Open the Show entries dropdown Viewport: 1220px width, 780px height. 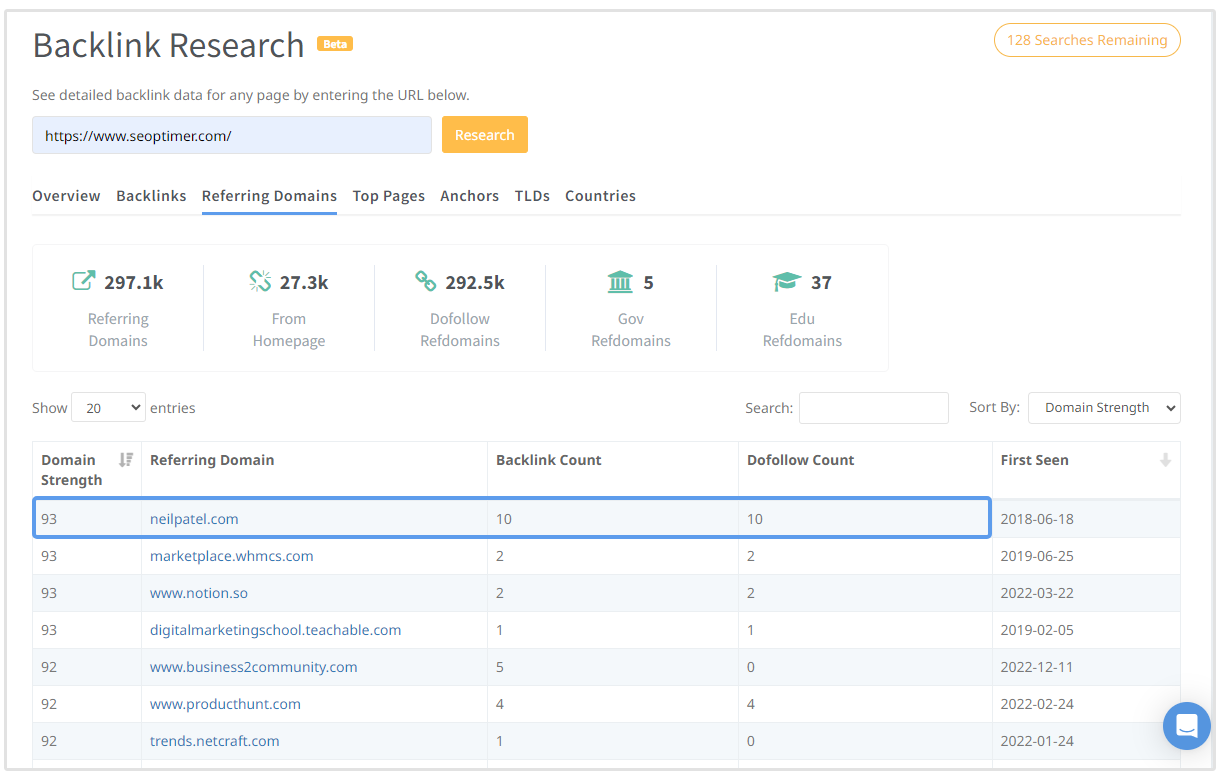point(108,407)
